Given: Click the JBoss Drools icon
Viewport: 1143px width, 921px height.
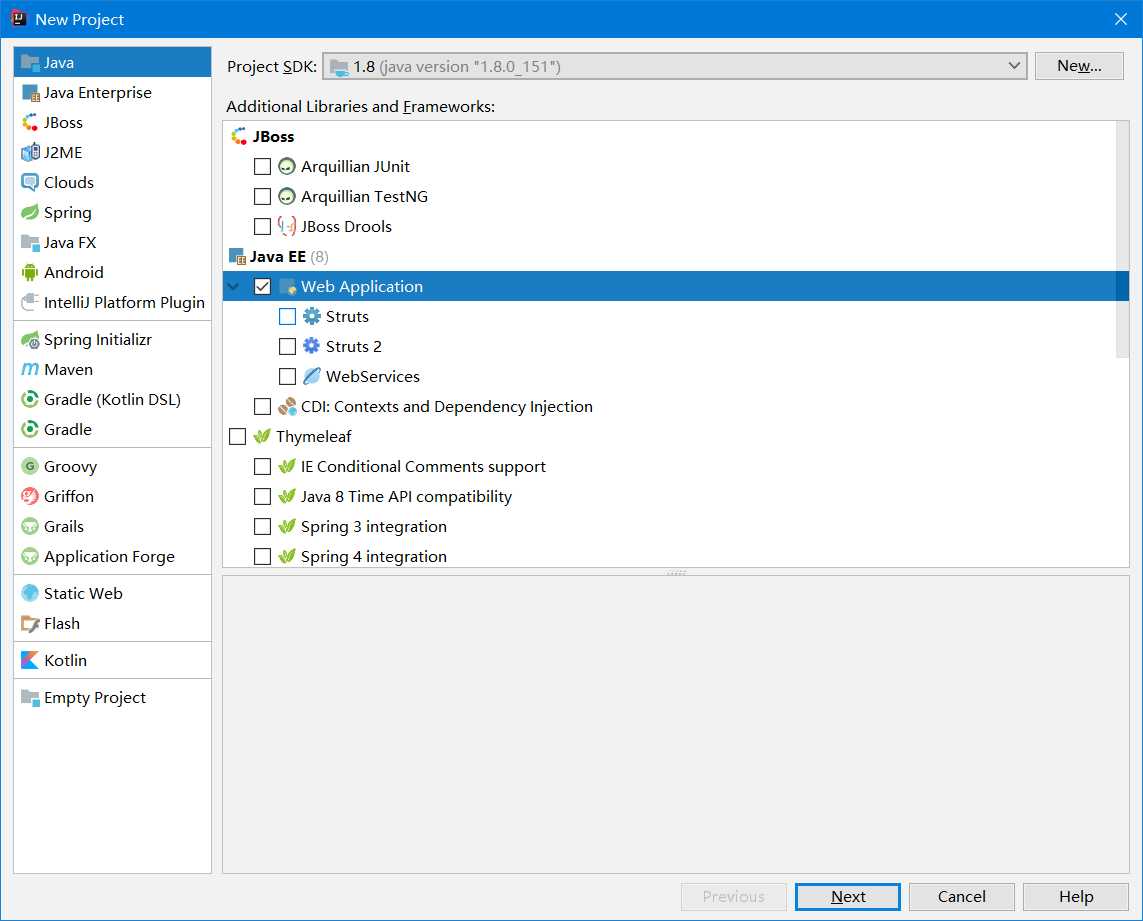Looking at the screenshot, I should pos(287,227).
